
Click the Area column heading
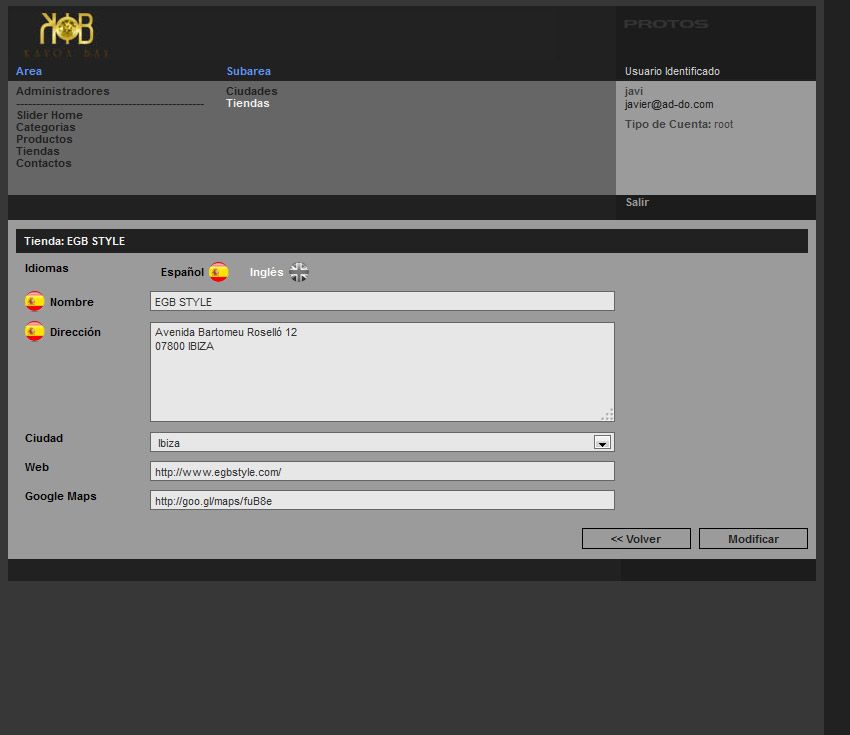point(29,71)
